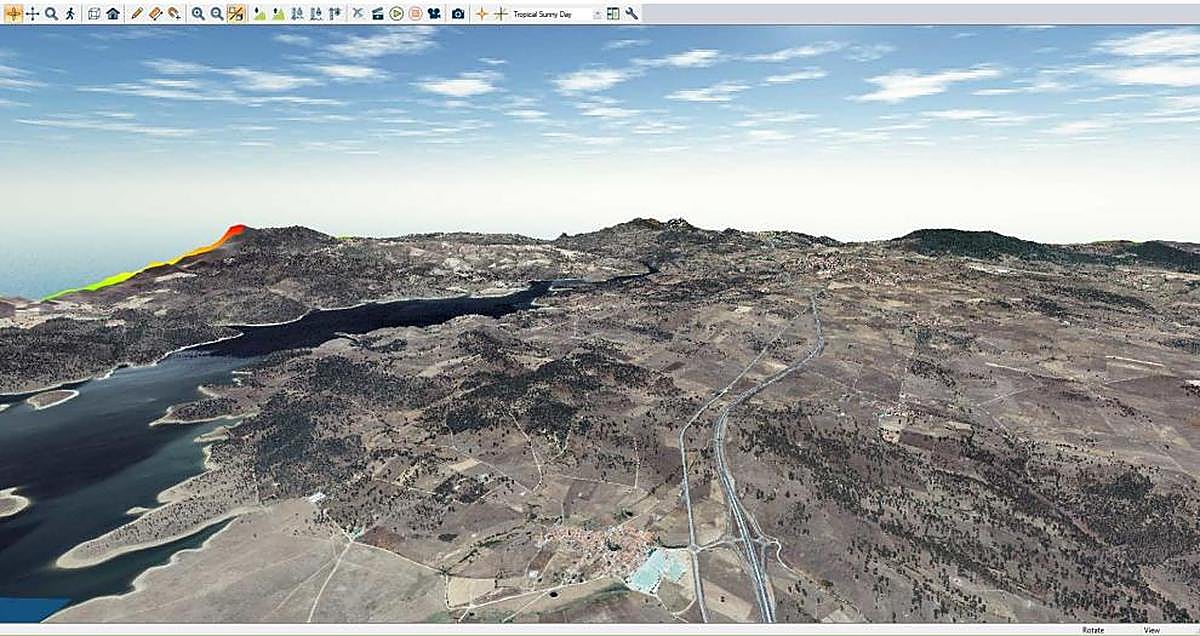Click the zoom in icon
Screen dimensions: 1200x636
198,14
